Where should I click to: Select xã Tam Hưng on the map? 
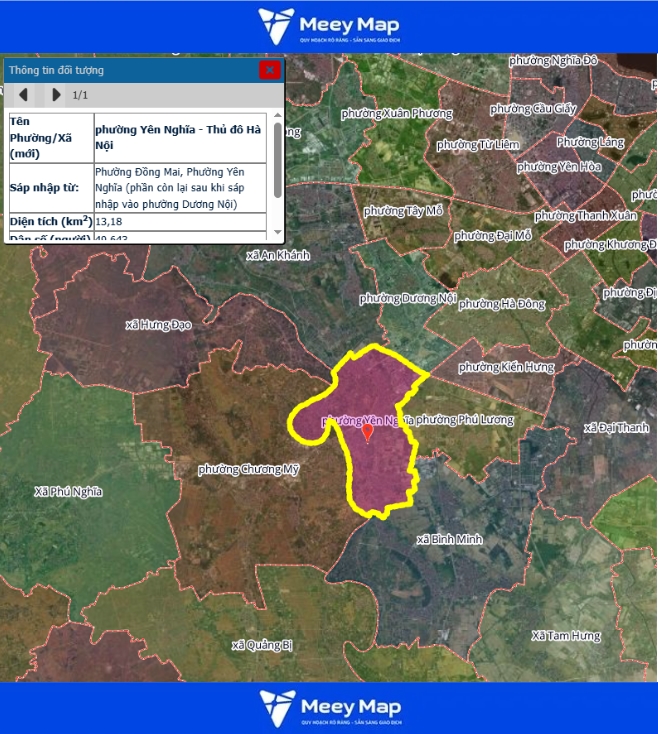[566, 636]
